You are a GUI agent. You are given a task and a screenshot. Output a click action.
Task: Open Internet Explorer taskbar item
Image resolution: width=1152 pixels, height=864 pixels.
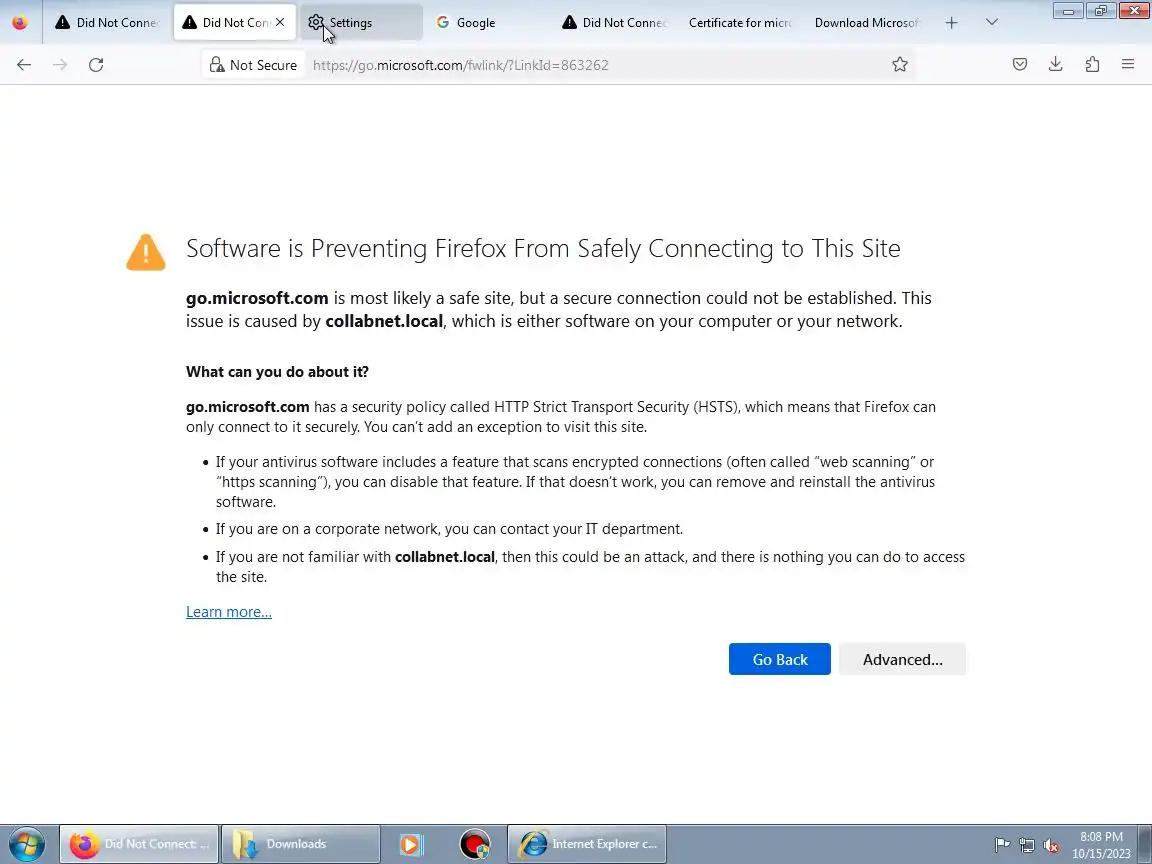click(587, 844)
